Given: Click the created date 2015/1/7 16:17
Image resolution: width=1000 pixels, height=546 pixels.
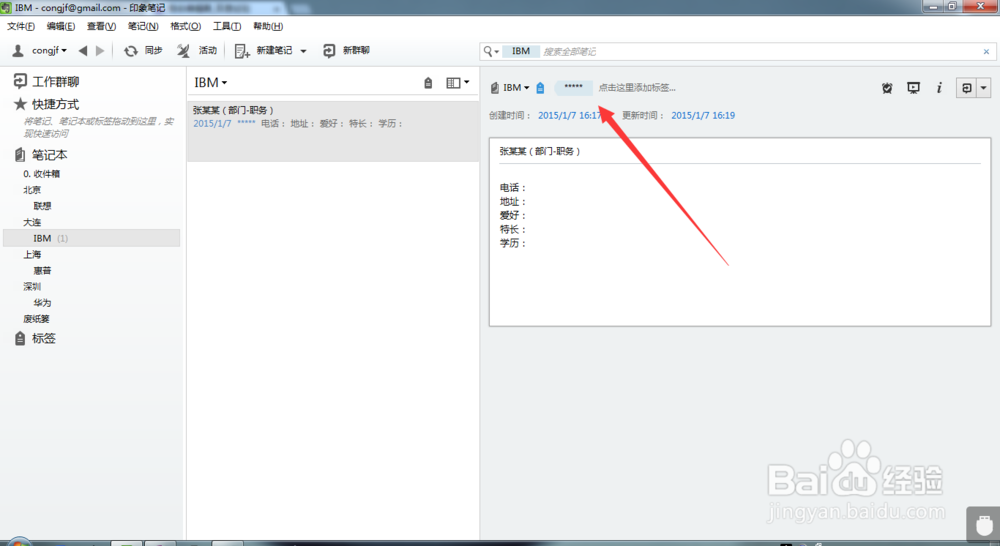Looking at the screenshot, I should tap(570, 115).
